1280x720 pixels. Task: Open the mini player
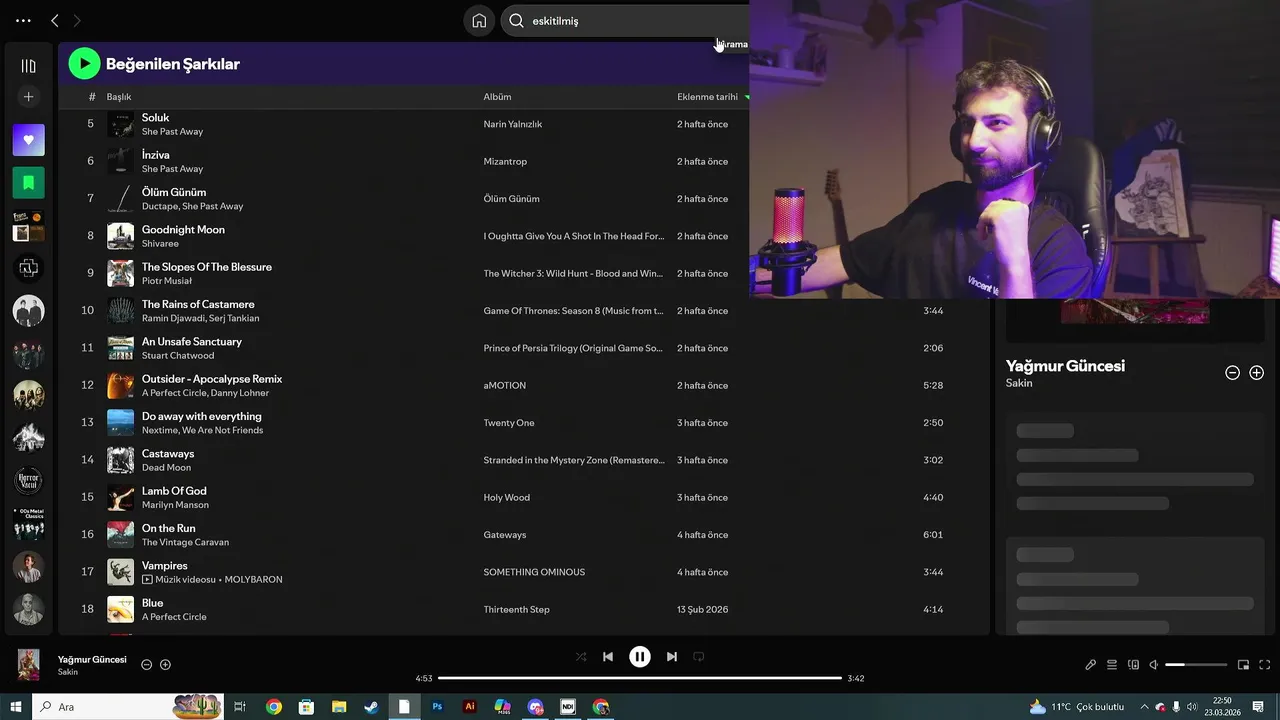pyautogui.click(x=1244, y=665)
